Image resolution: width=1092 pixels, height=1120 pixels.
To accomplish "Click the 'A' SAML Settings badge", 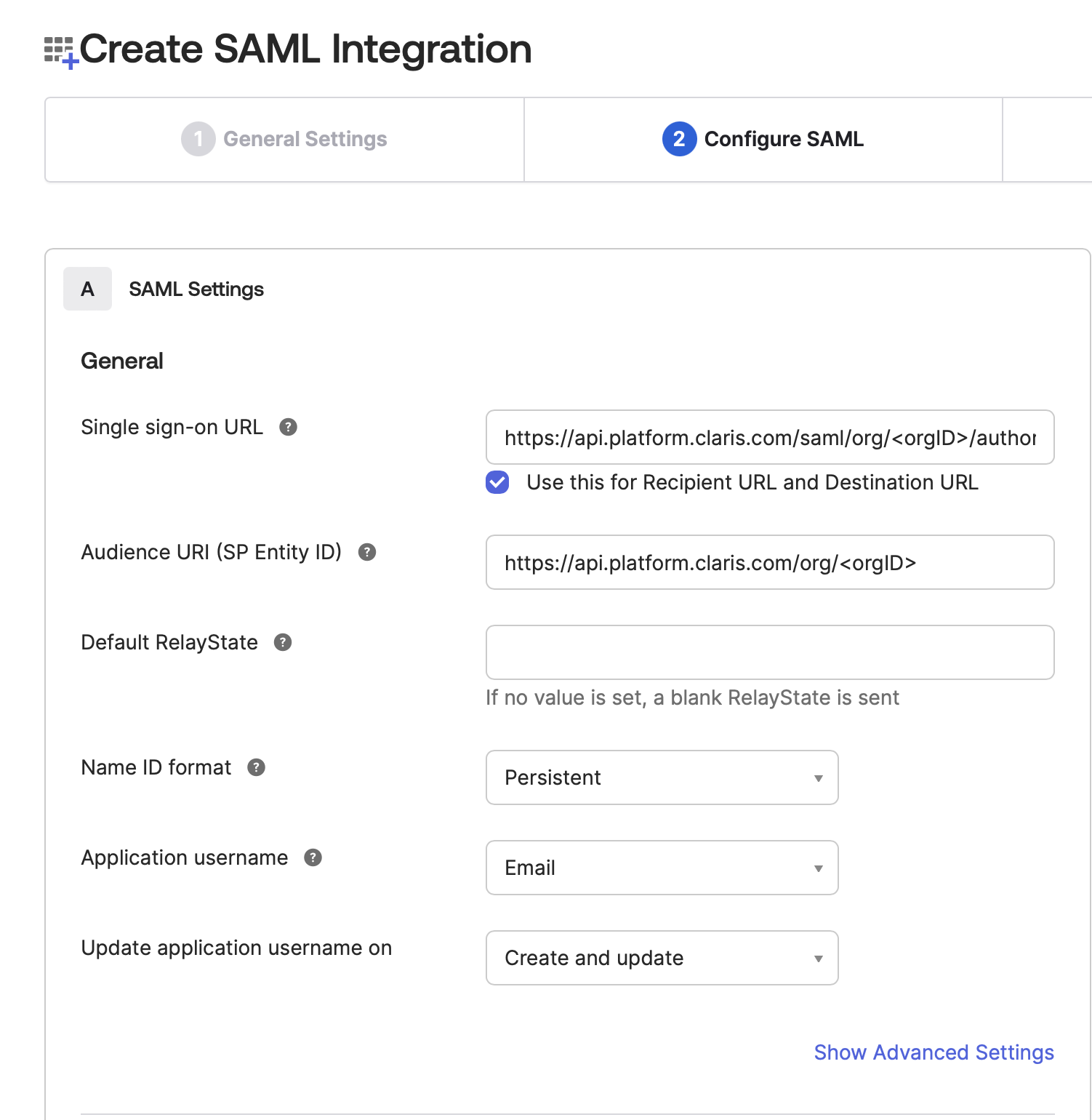I will (x=87, y=289).
